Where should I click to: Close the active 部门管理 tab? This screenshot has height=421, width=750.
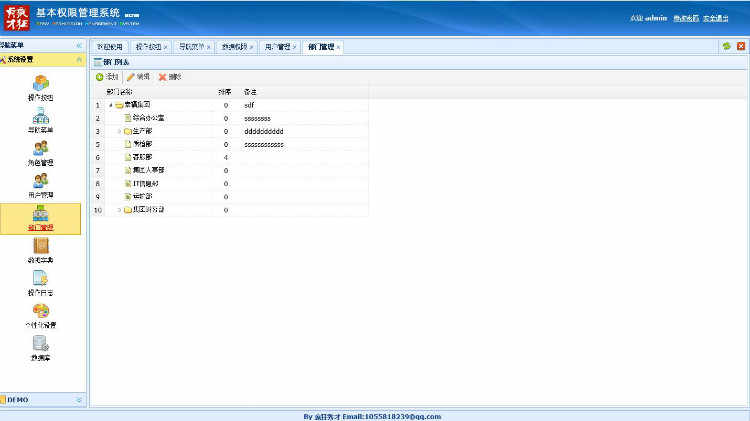[x=338, y=47]
